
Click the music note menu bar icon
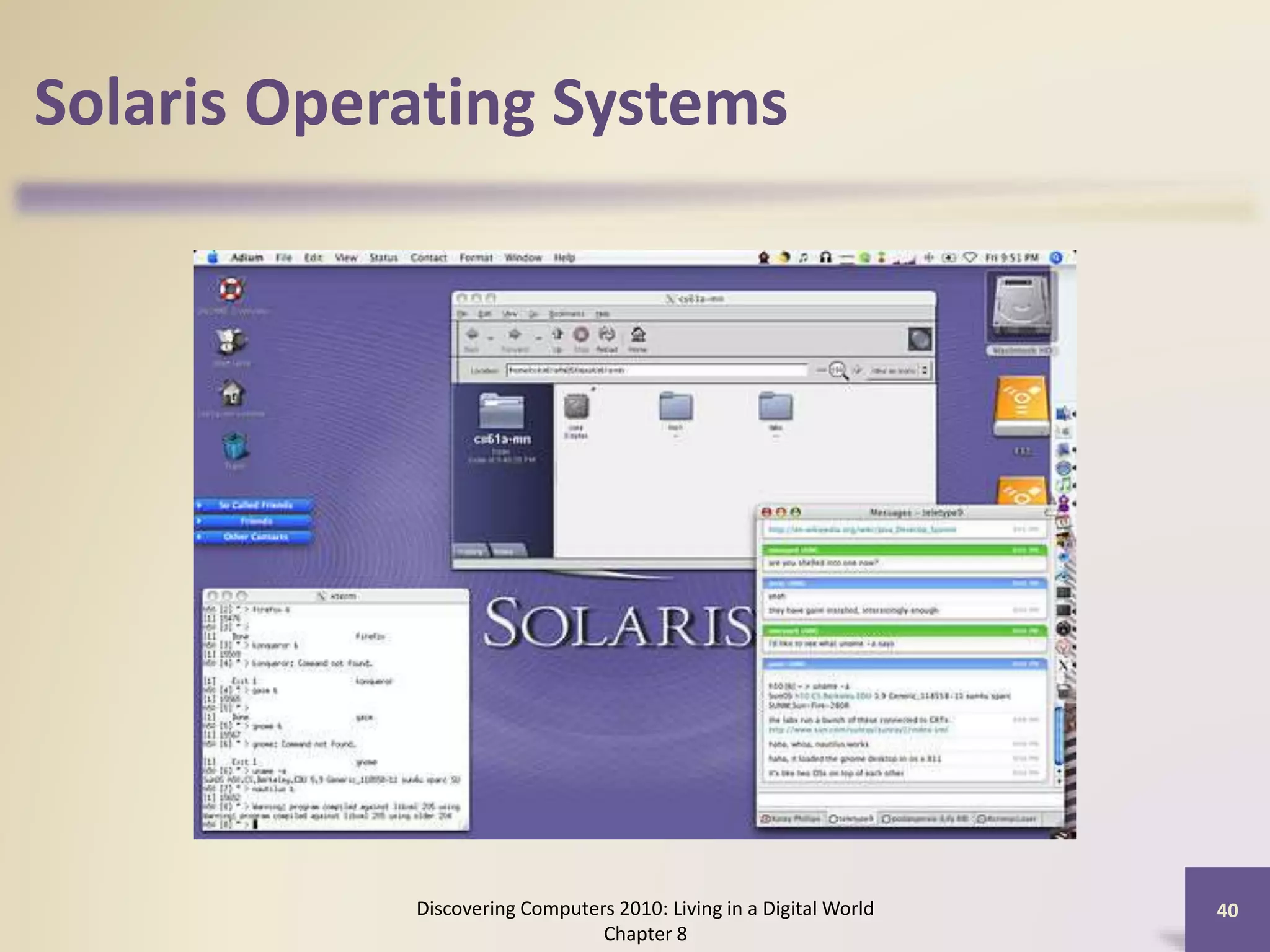(x=804, y=257)
